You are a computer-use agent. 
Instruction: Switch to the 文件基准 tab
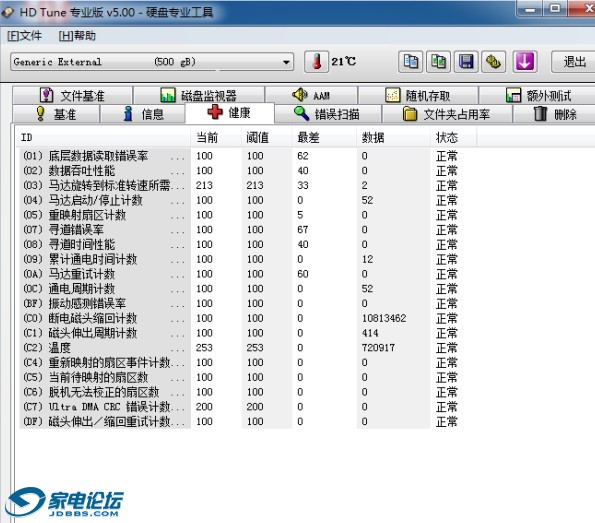pyautogui.click(x=72, y=95)
